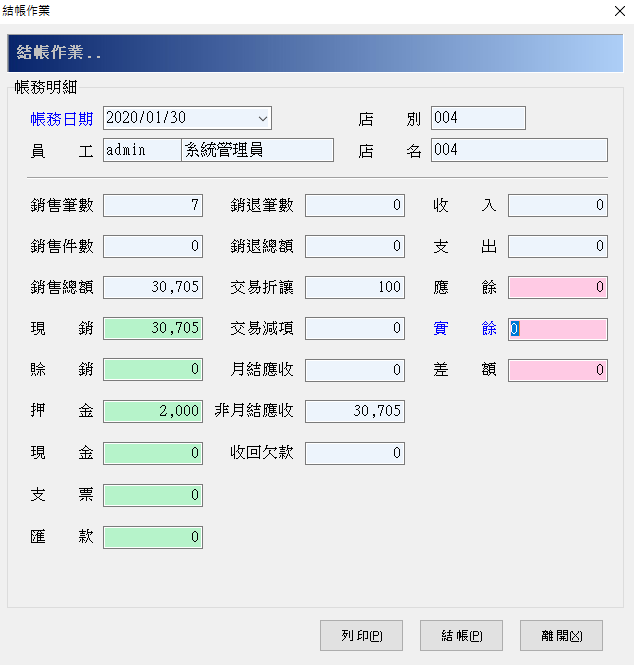Image resolution: width=634 pixels, height=665 pixels.
Task: Close the 結帳作業 window
Action: (620, 11)
